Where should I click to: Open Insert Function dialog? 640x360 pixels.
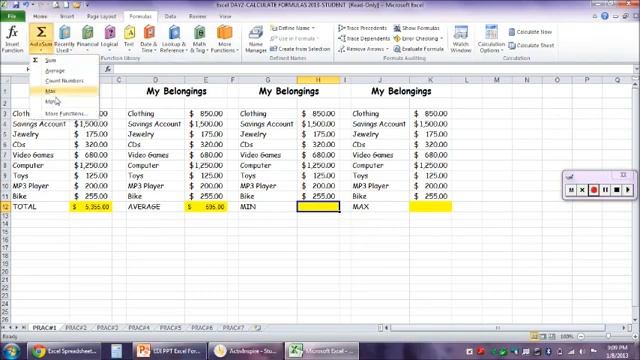12,38
